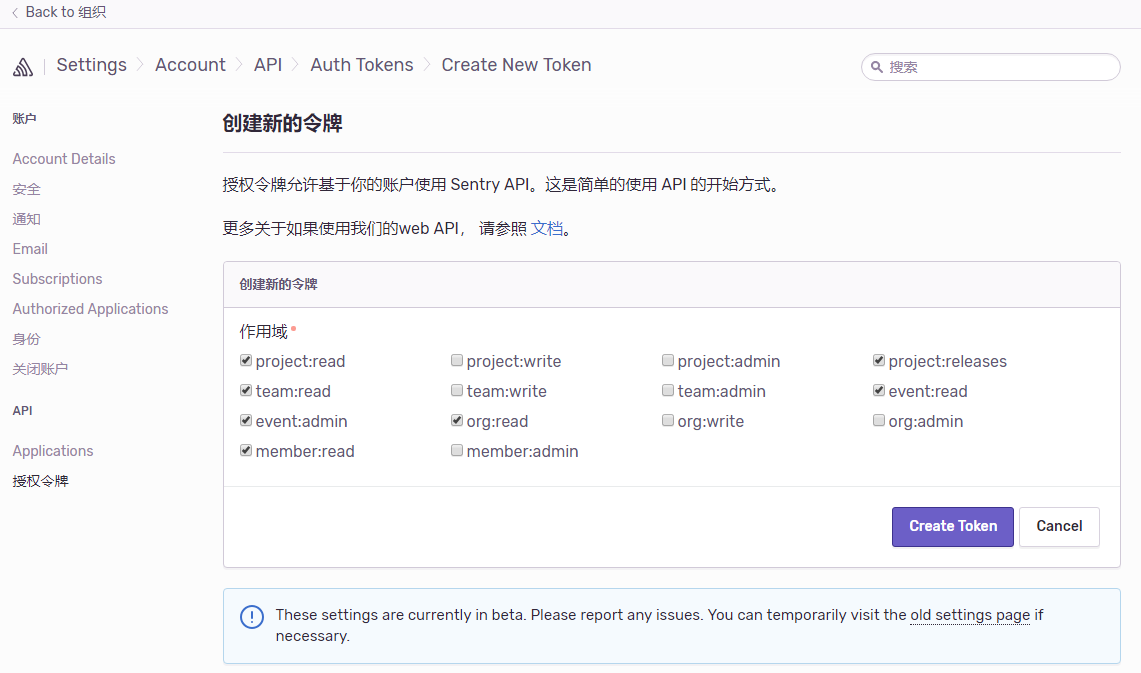The width and height of the screenshot is (1141, 673).
Task: Enable the project:write scope checkbox
Action: (x=456, y=360)
